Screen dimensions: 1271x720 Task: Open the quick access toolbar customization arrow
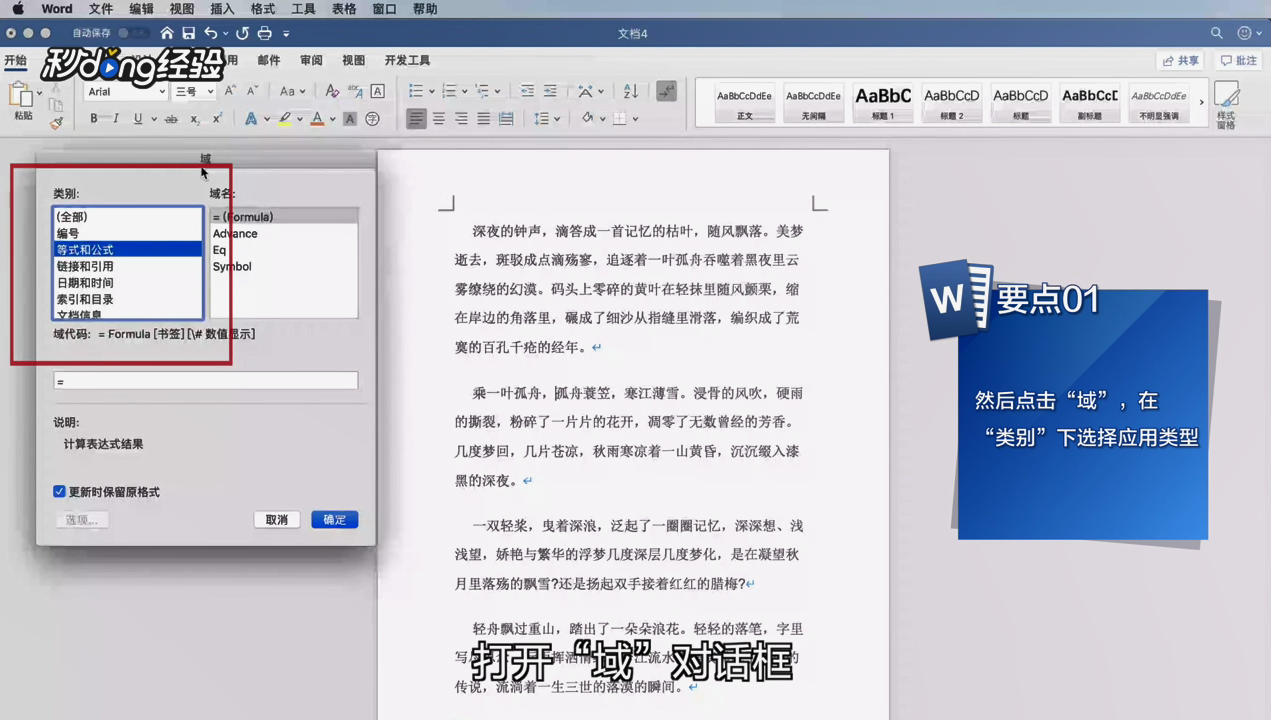(x=286, y=34)
